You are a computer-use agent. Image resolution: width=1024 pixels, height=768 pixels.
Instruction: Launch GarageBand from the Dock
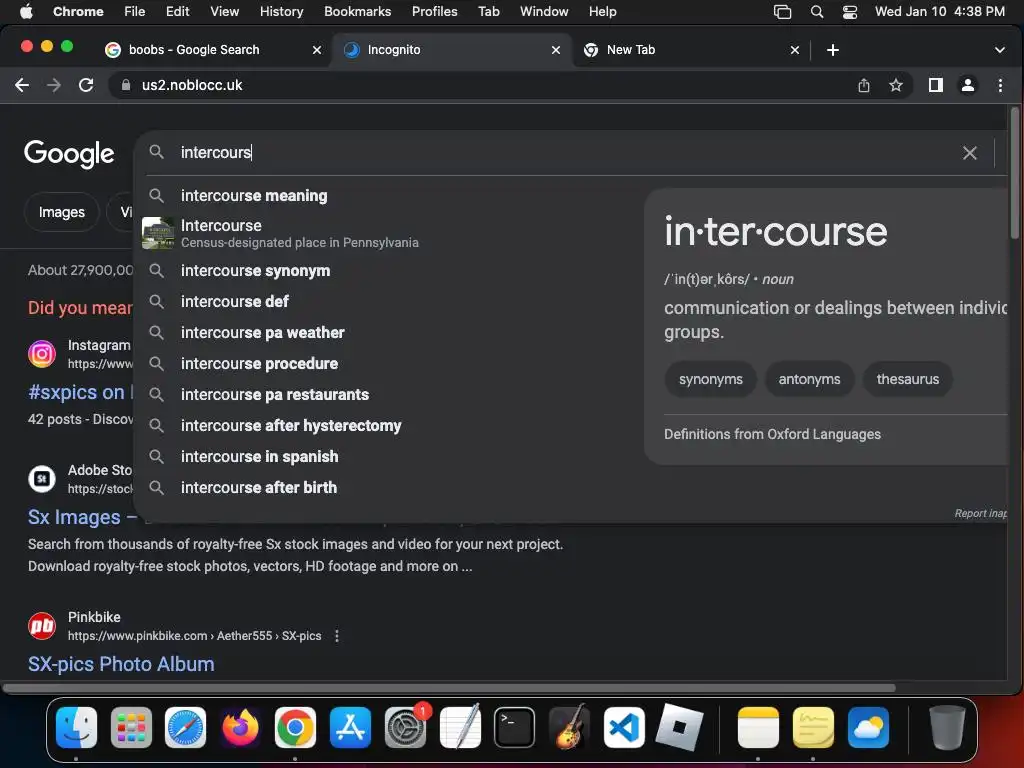[x=569, y=727]
